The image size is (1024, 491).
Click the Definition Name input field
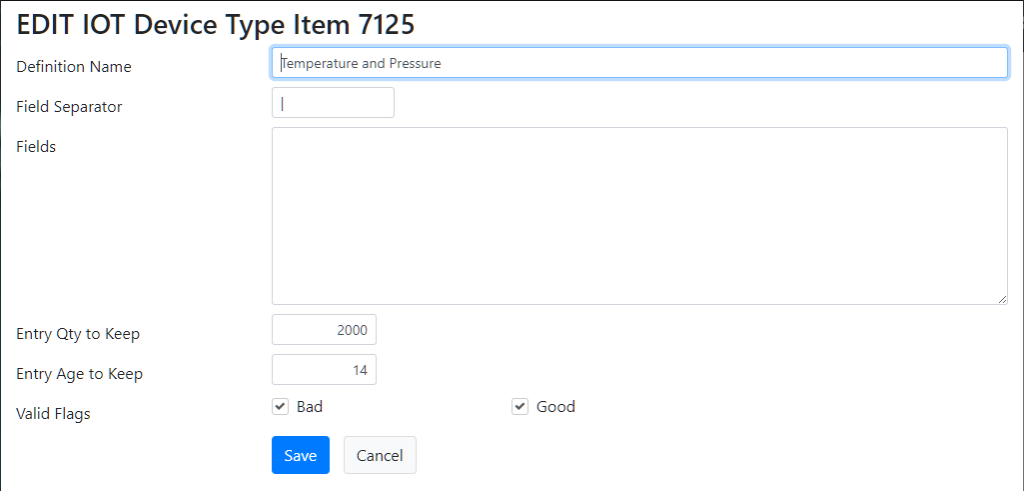point(639,63)
